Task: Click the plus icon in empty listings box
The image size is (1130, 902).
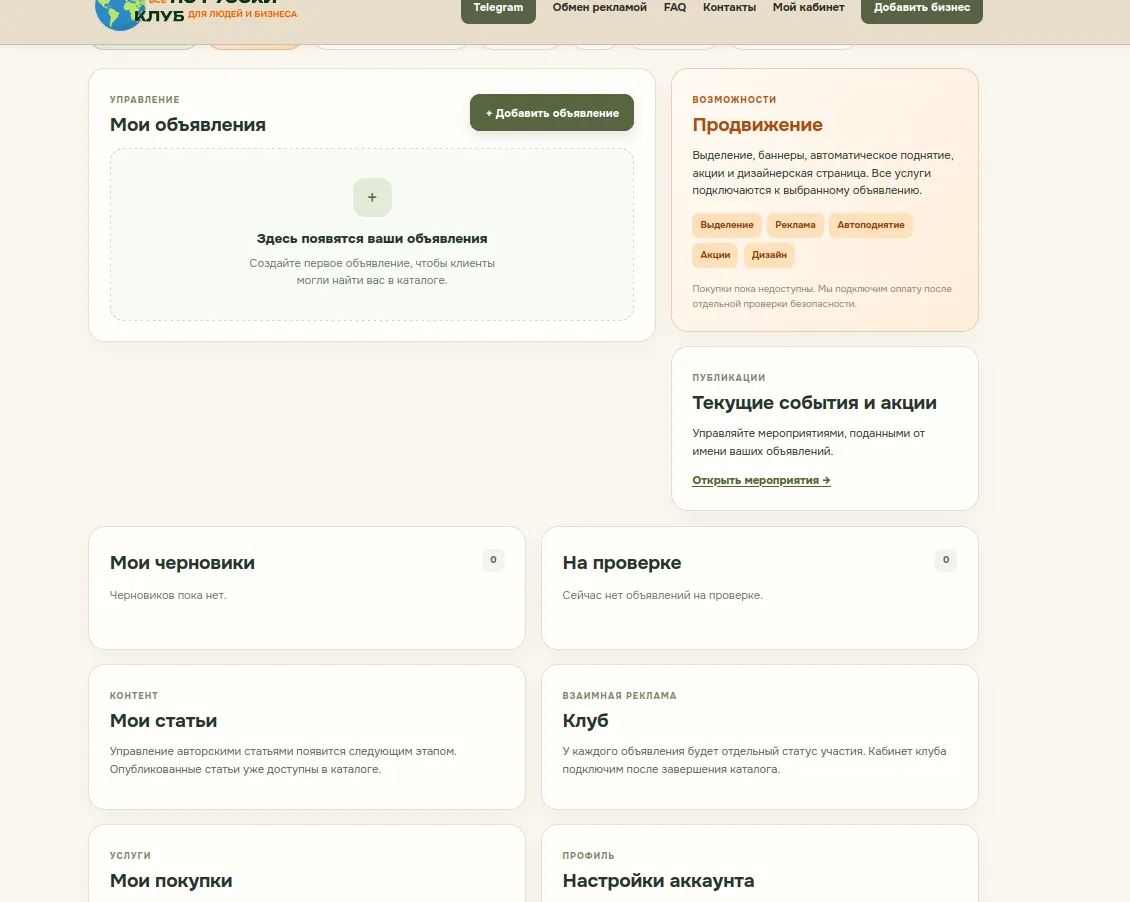Action: click(372, 197)
